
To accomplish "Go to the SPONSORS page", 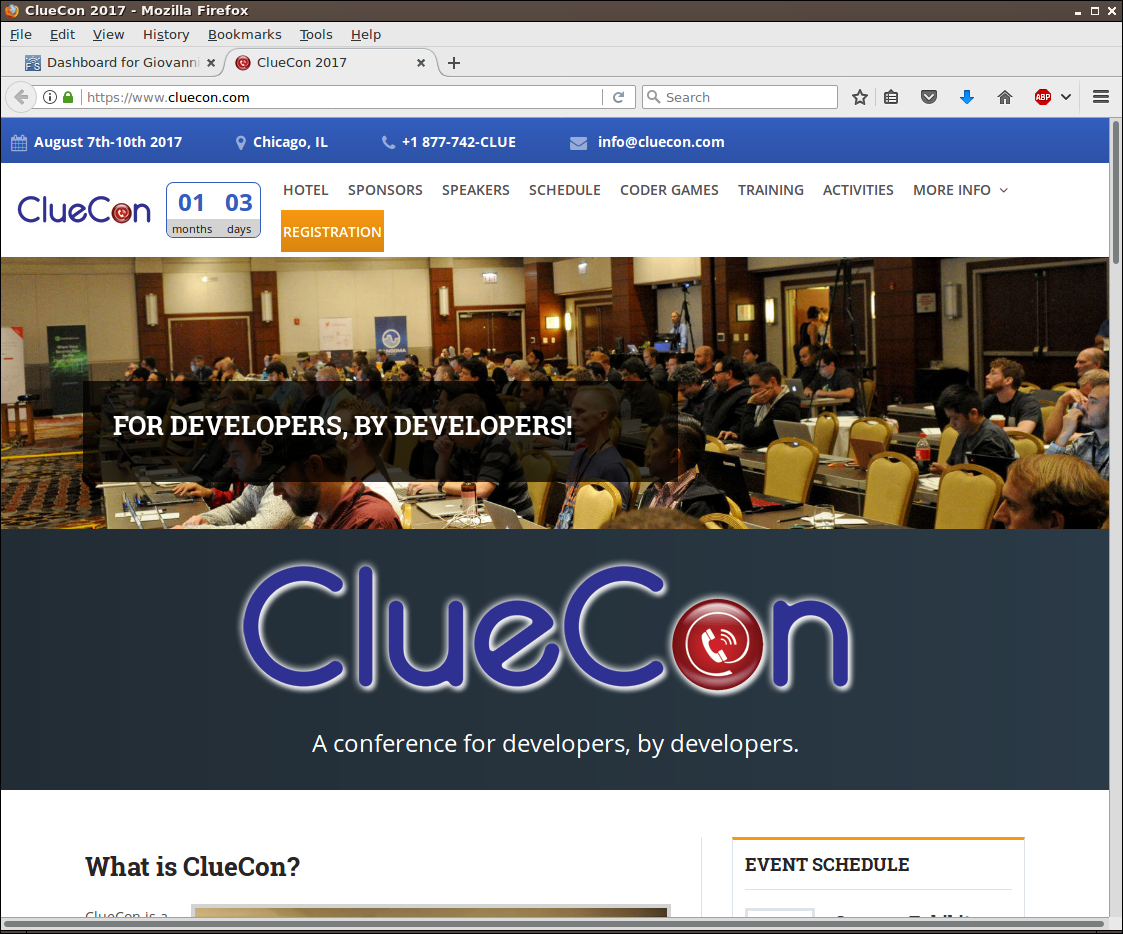I will click(385, 190).
